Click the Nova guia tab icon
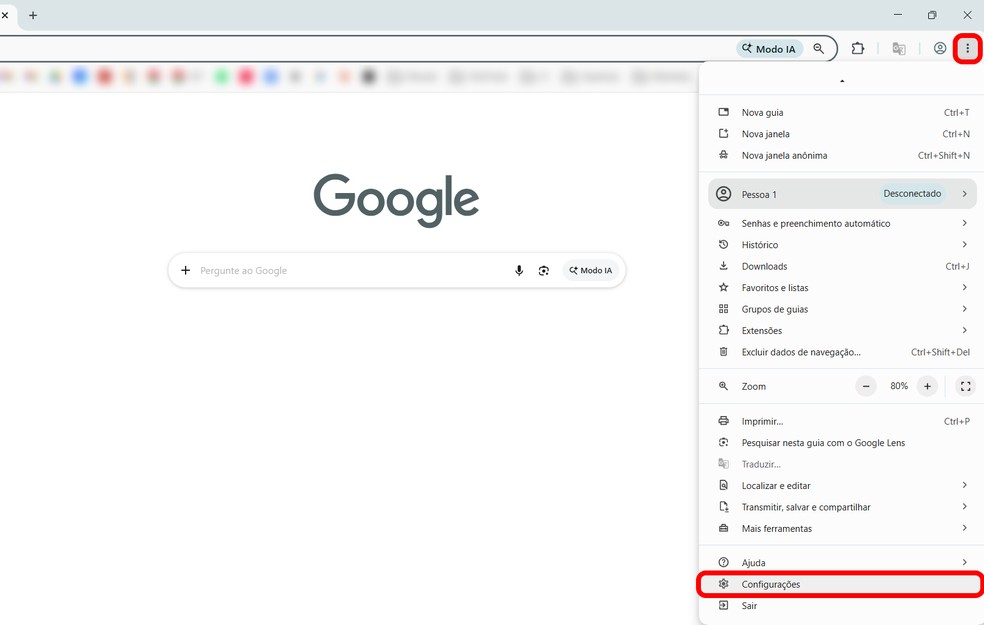 [724, 112]
